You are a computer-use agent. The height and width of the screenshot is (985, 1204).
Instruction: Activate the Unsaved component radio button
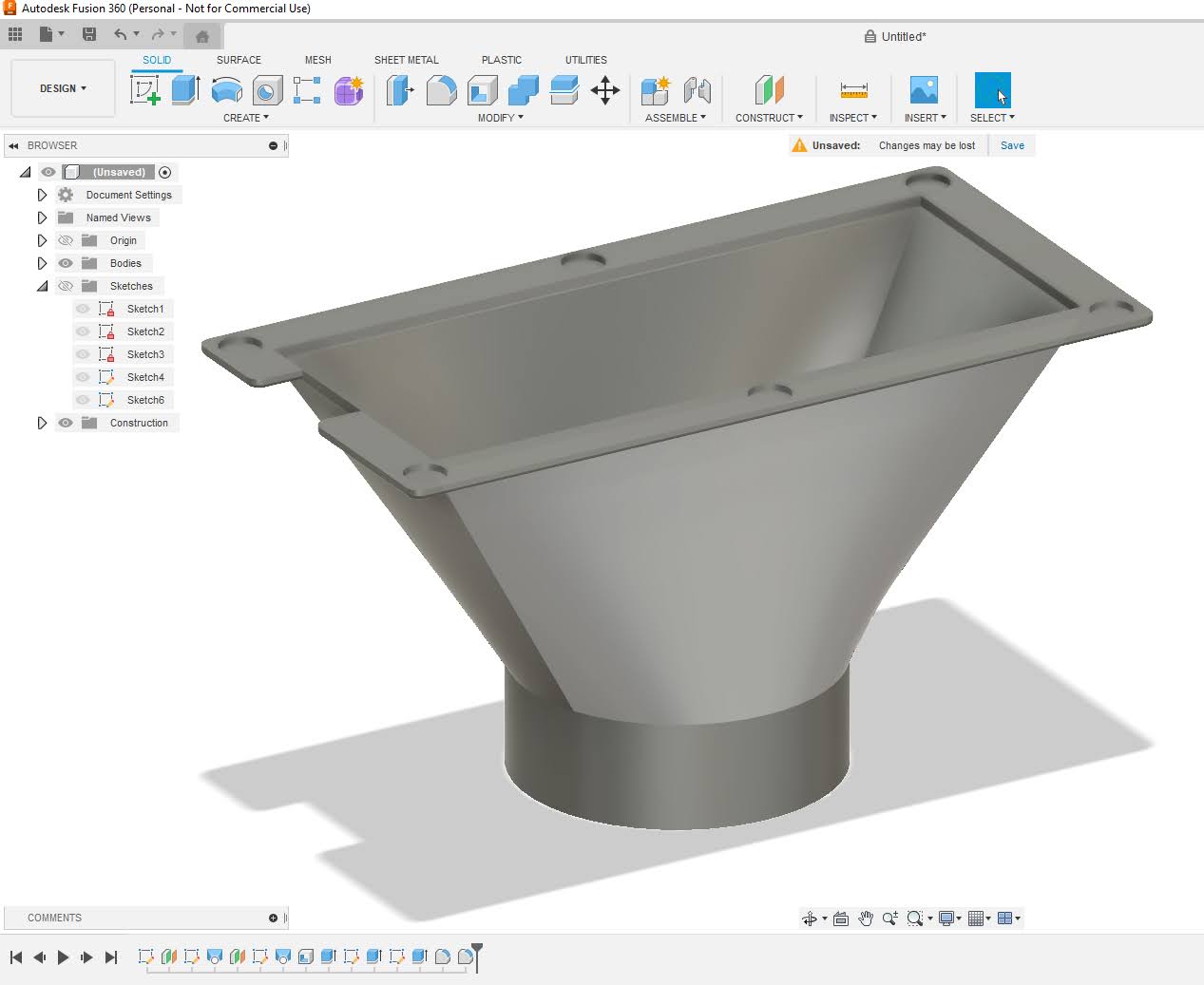point(165,172)
